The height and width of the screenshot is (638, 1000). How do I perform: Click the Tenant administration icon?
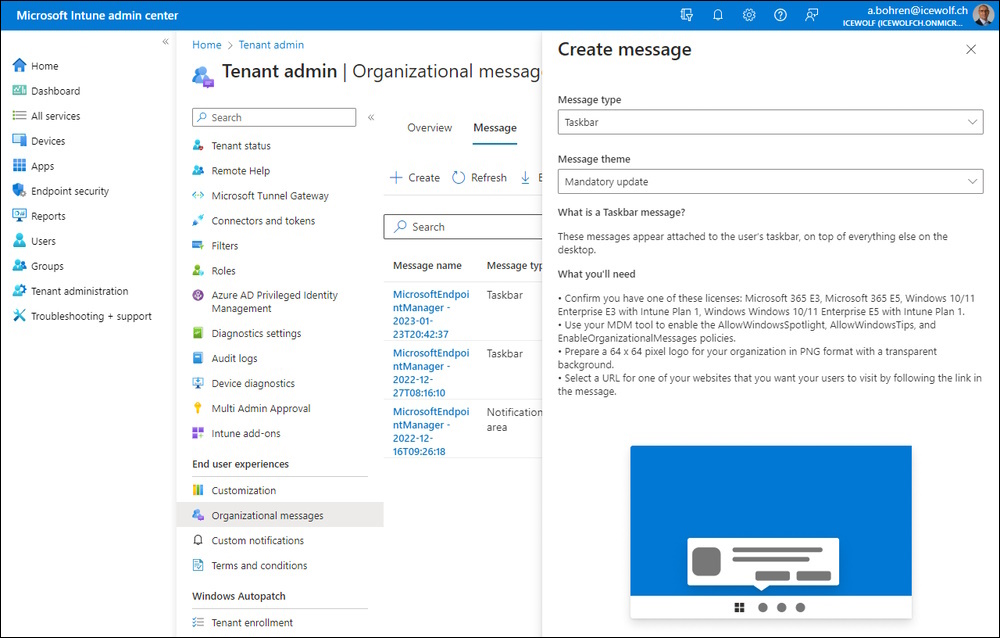point(20,290)
